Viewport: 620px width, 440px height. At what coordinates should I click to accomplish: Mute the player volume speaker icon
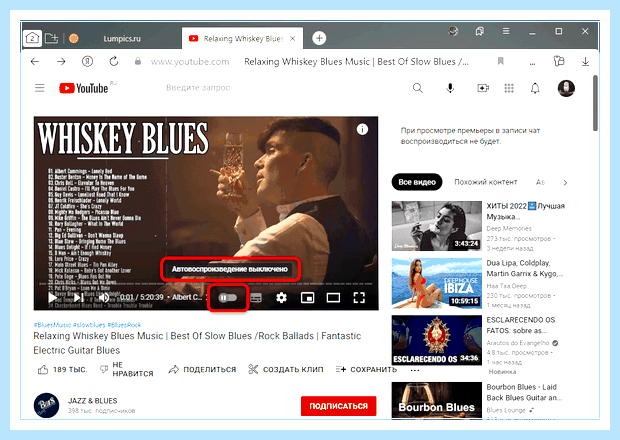(x=104, y=297)
